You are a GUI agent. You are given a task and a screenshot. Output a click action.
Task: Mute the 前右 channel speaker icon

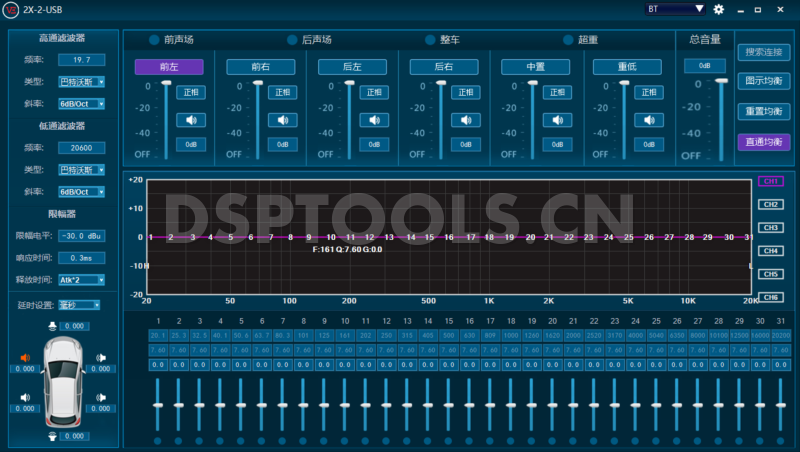pyautogui.click(x=283, y=120)
